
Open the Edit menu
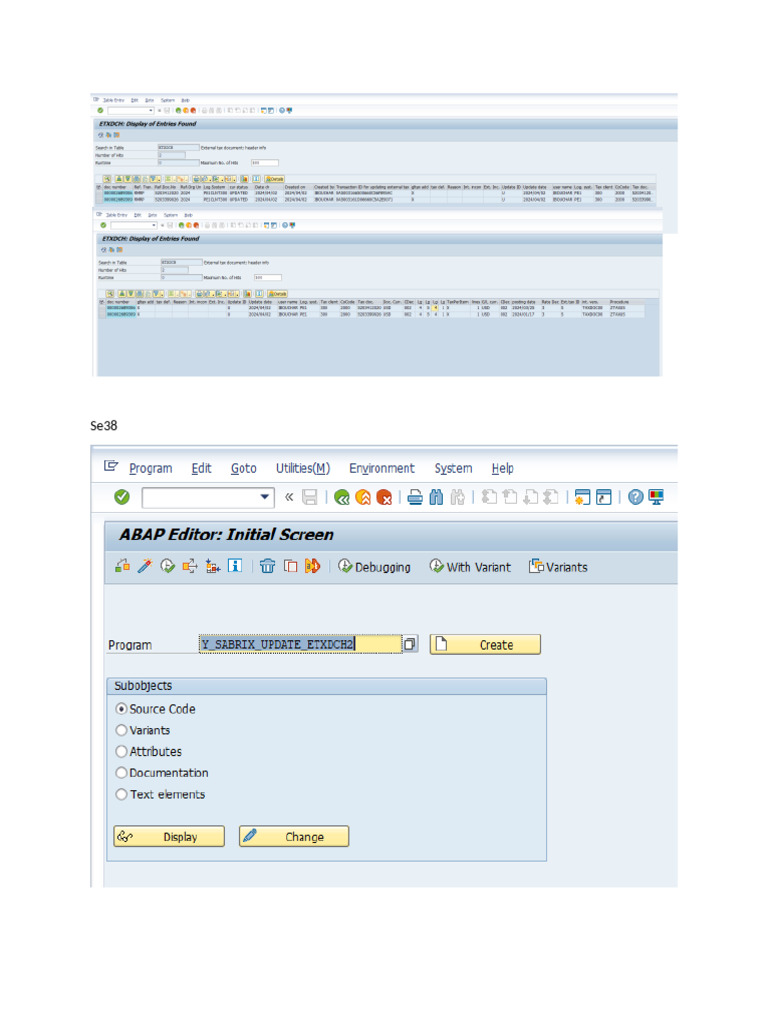tap(201, 468)
